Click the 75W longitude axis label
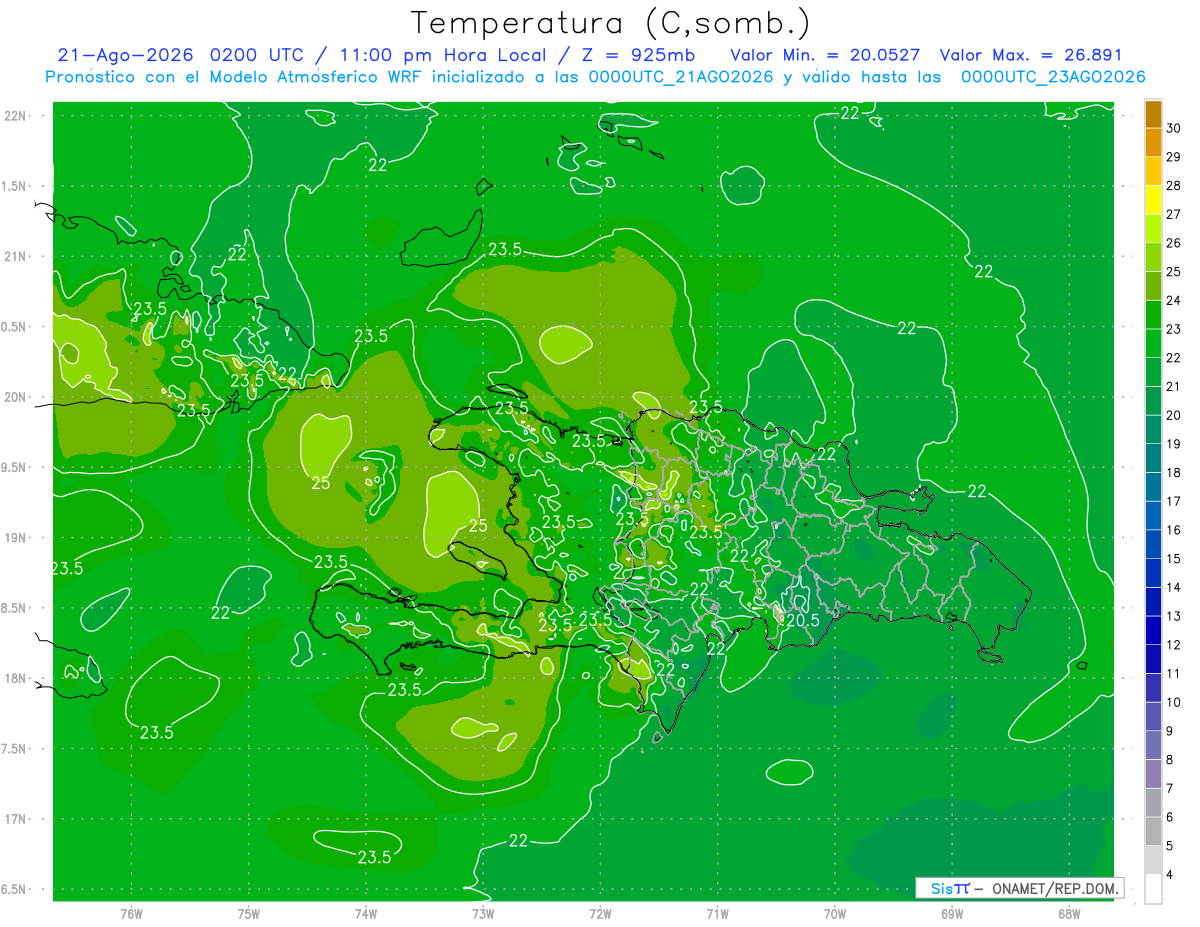The image size is (1200, 927). coord(249,914)
